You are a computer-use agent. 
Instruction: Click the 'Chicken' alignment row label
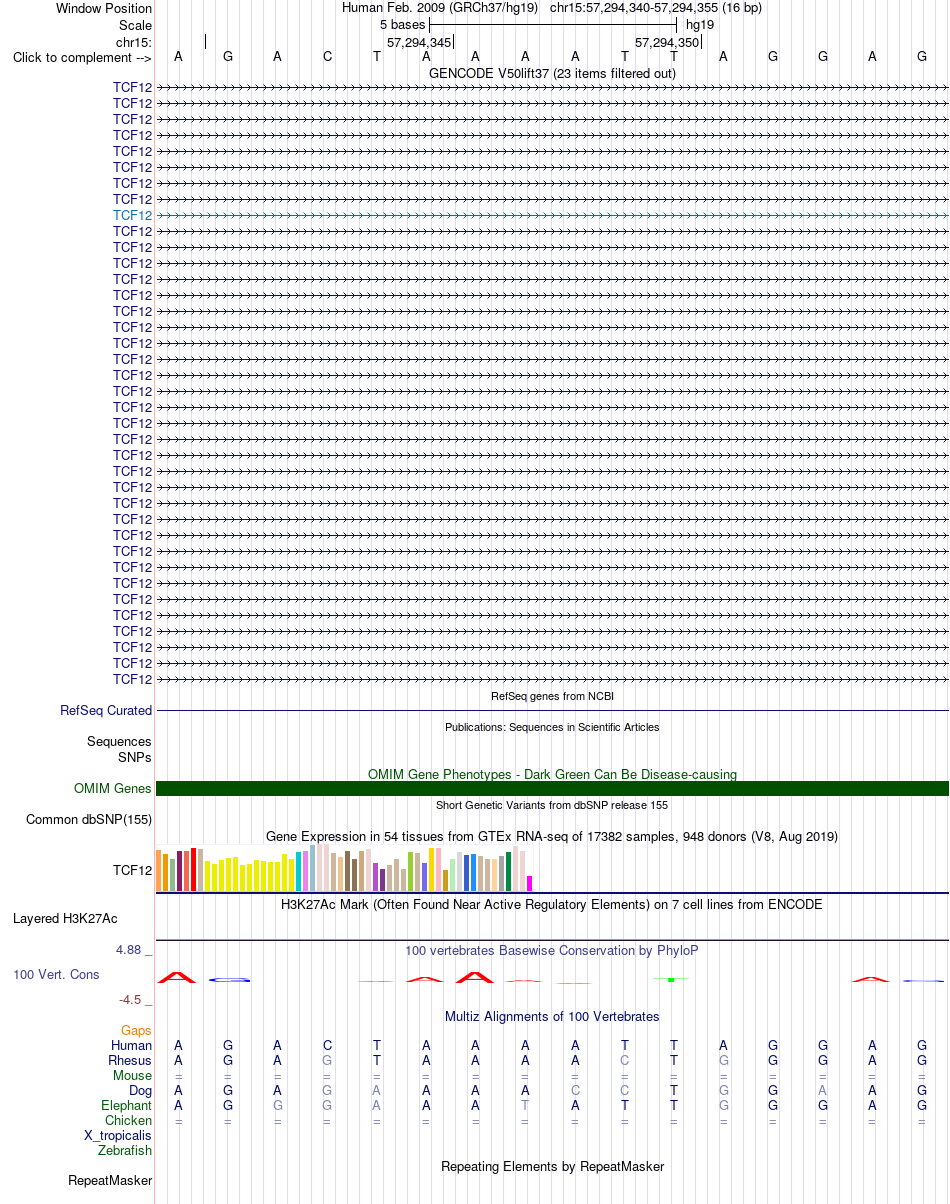(x=129, y=1120)
